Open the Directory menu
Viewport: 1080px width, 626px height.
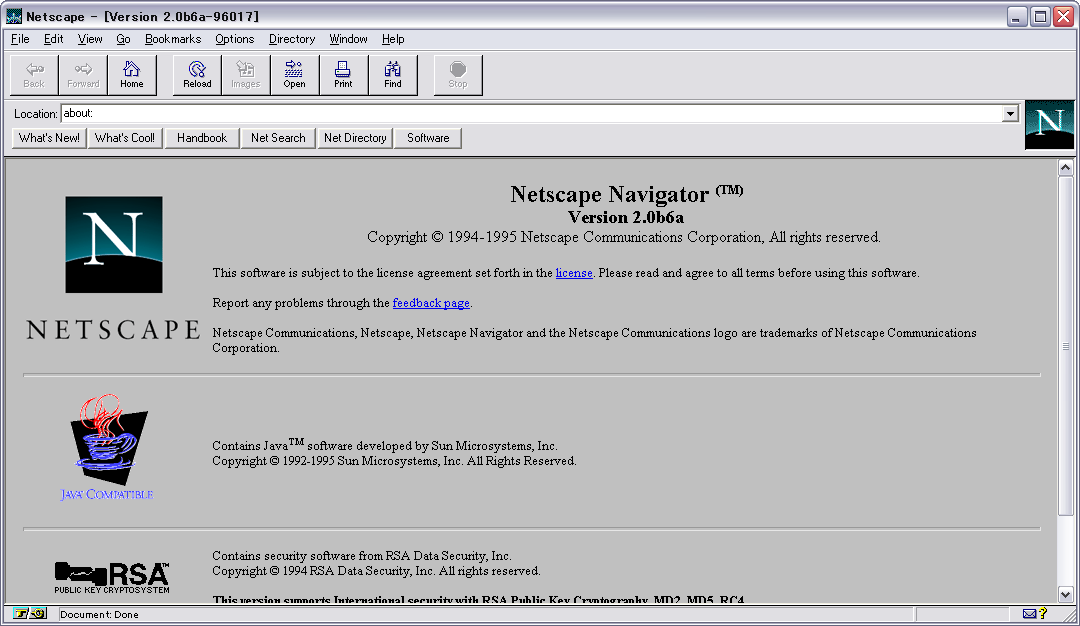[x=292, y=39]
